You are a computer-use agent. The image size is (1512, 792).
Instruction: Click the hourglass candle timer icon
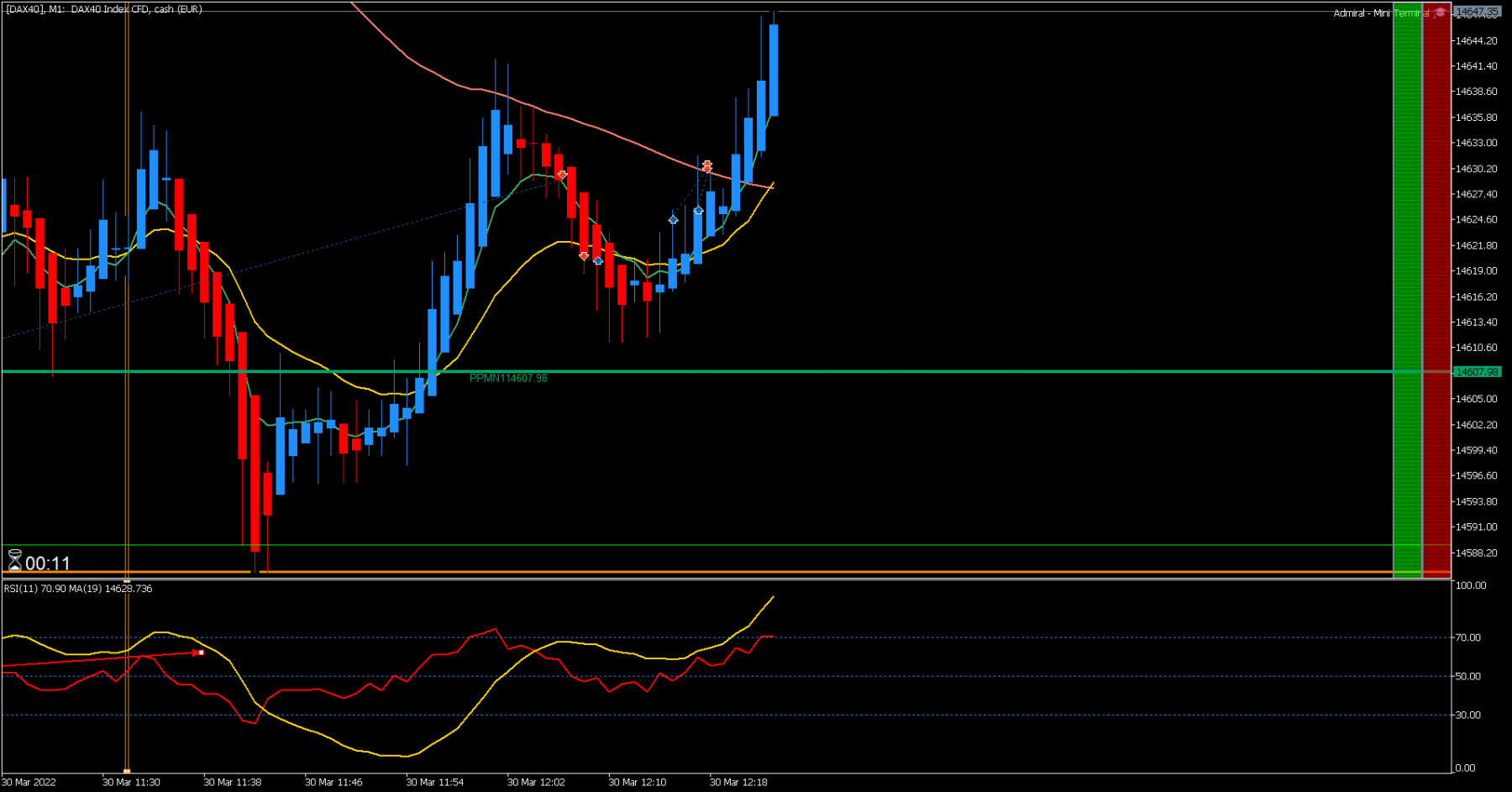point(14,560)
